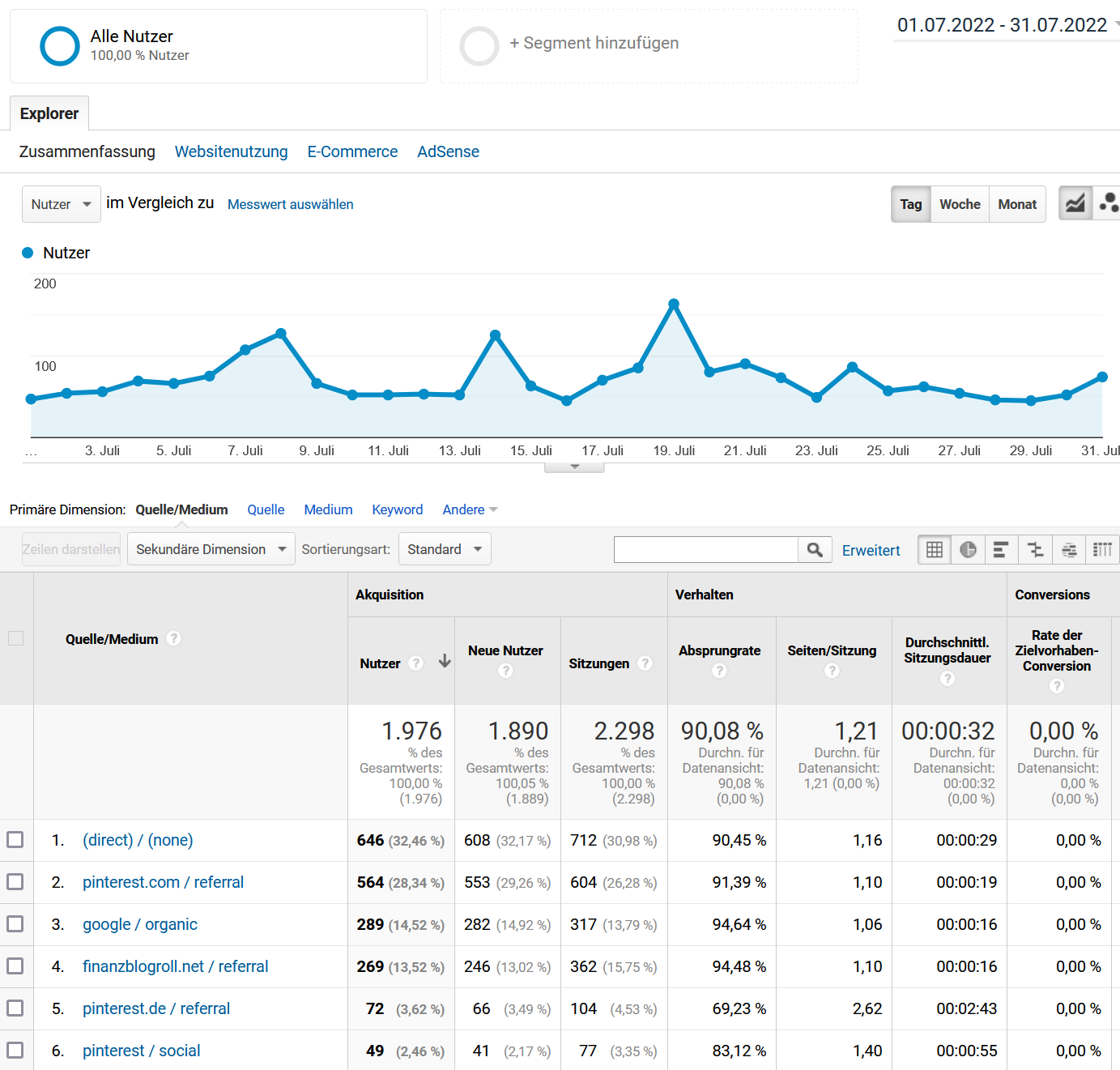Open pinterest / social source link
The image size is (1120, 1070).
click(142, 1051)
